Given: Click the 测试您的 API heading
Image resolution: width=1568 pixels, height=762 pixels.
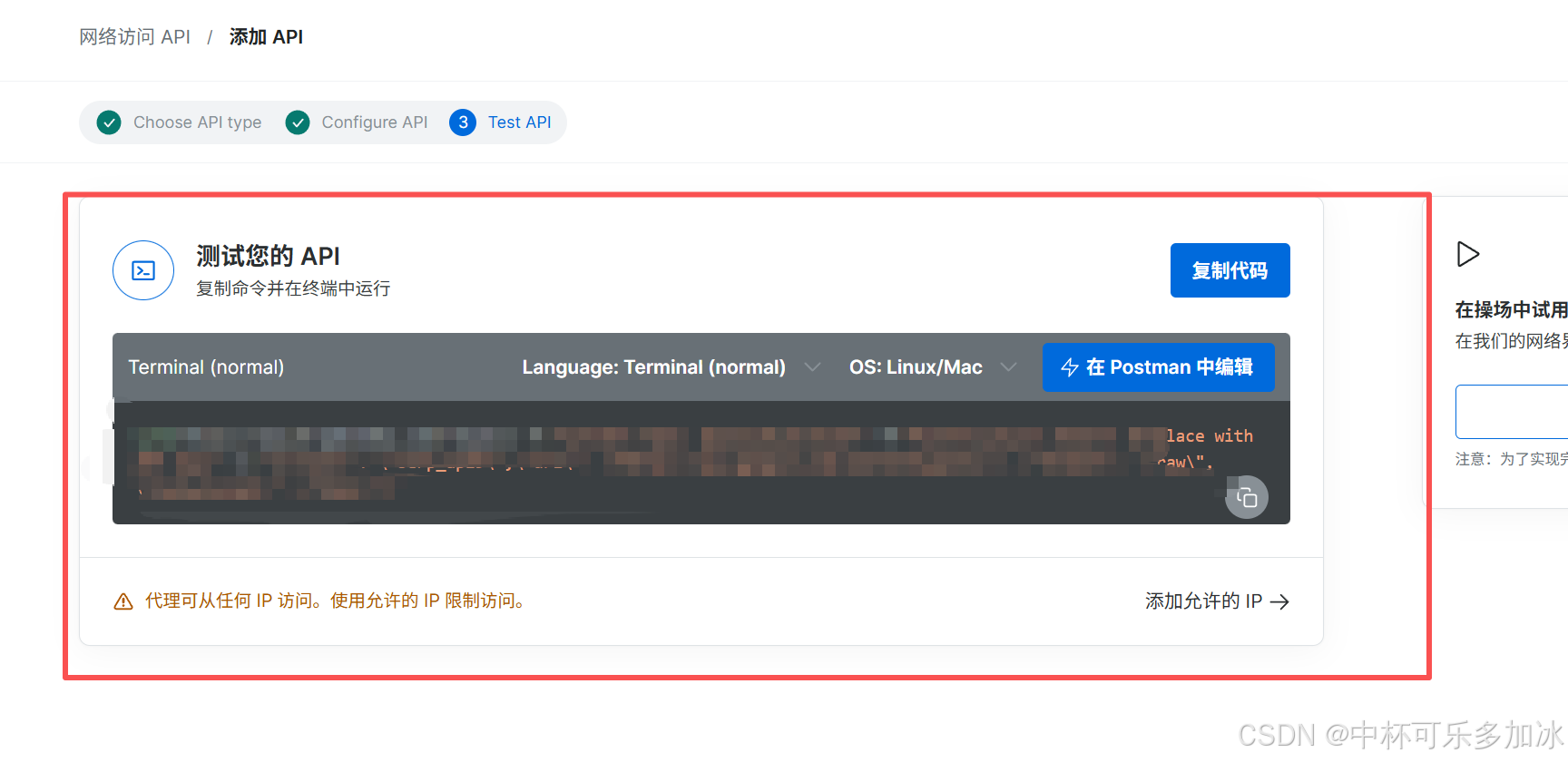Looking at the screenshot, I should pos(269,256).
